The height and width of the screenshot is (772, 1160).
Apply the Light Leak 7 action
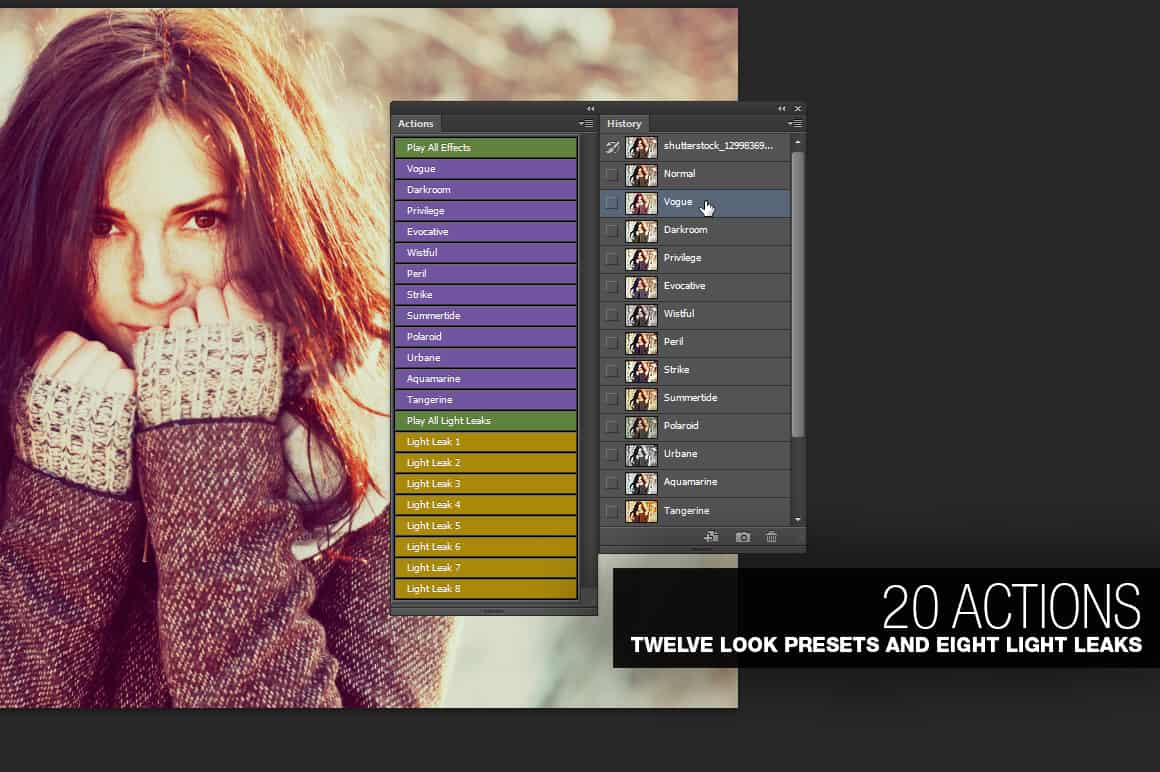[485, 567]
